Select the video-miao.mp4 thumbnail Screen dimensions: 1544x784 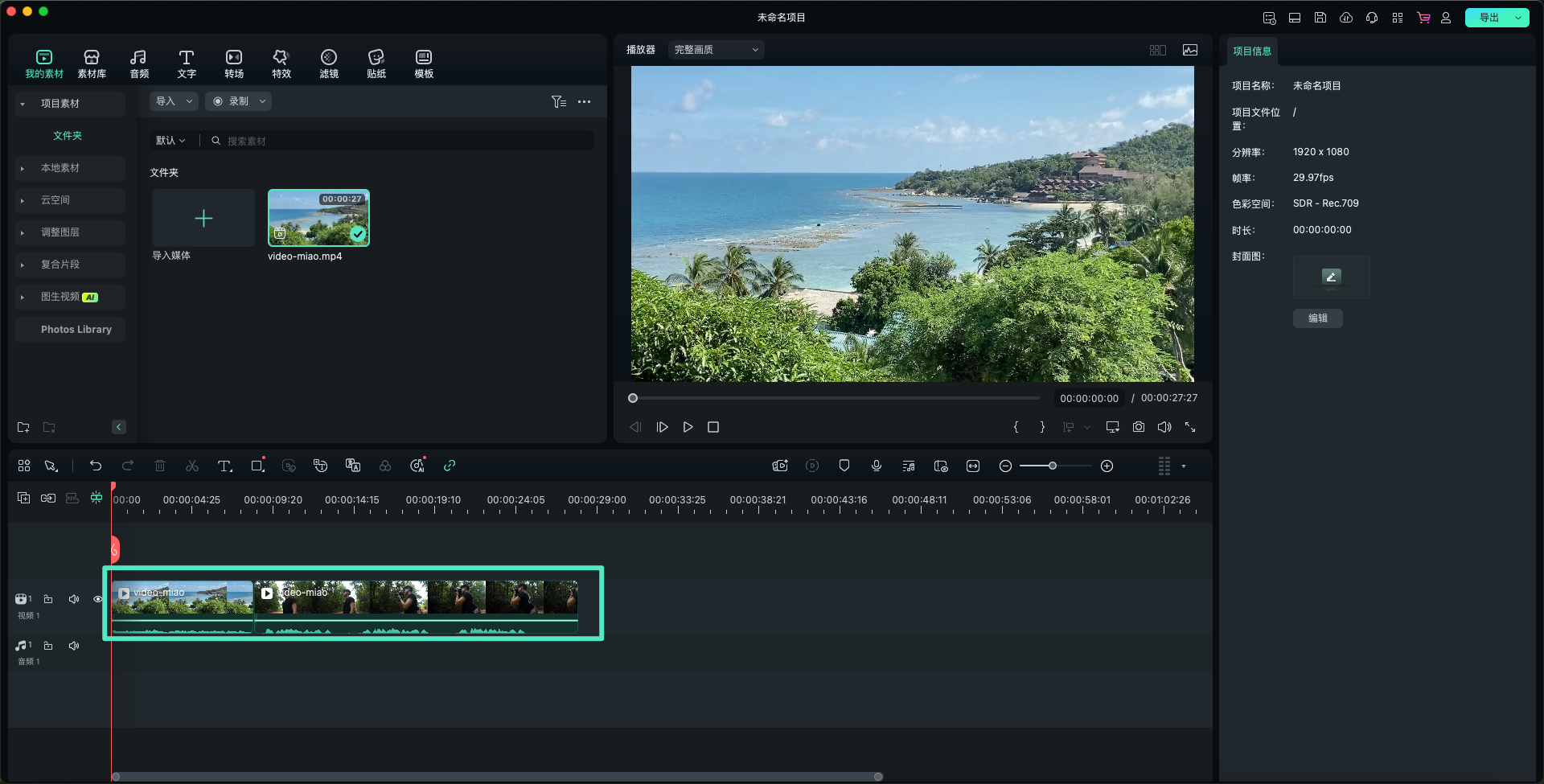(x=318, y=218)
